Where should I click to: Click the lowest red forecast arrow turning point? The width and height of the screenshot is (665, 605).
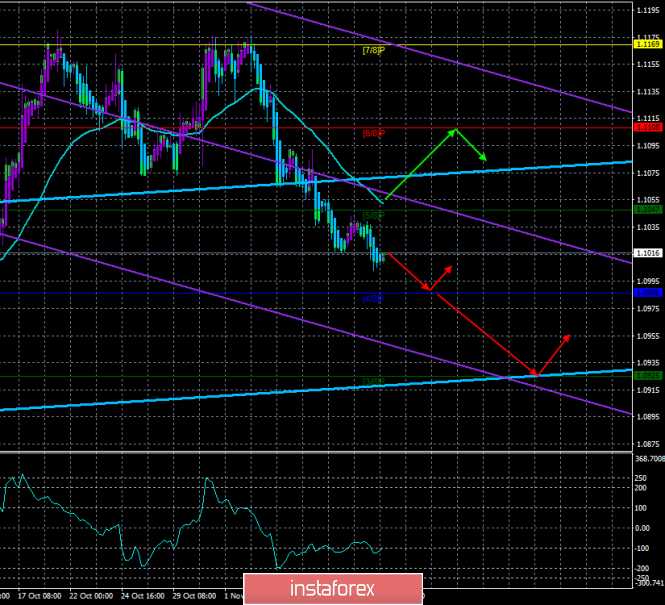pyautogui.click(x=534, y=376)
